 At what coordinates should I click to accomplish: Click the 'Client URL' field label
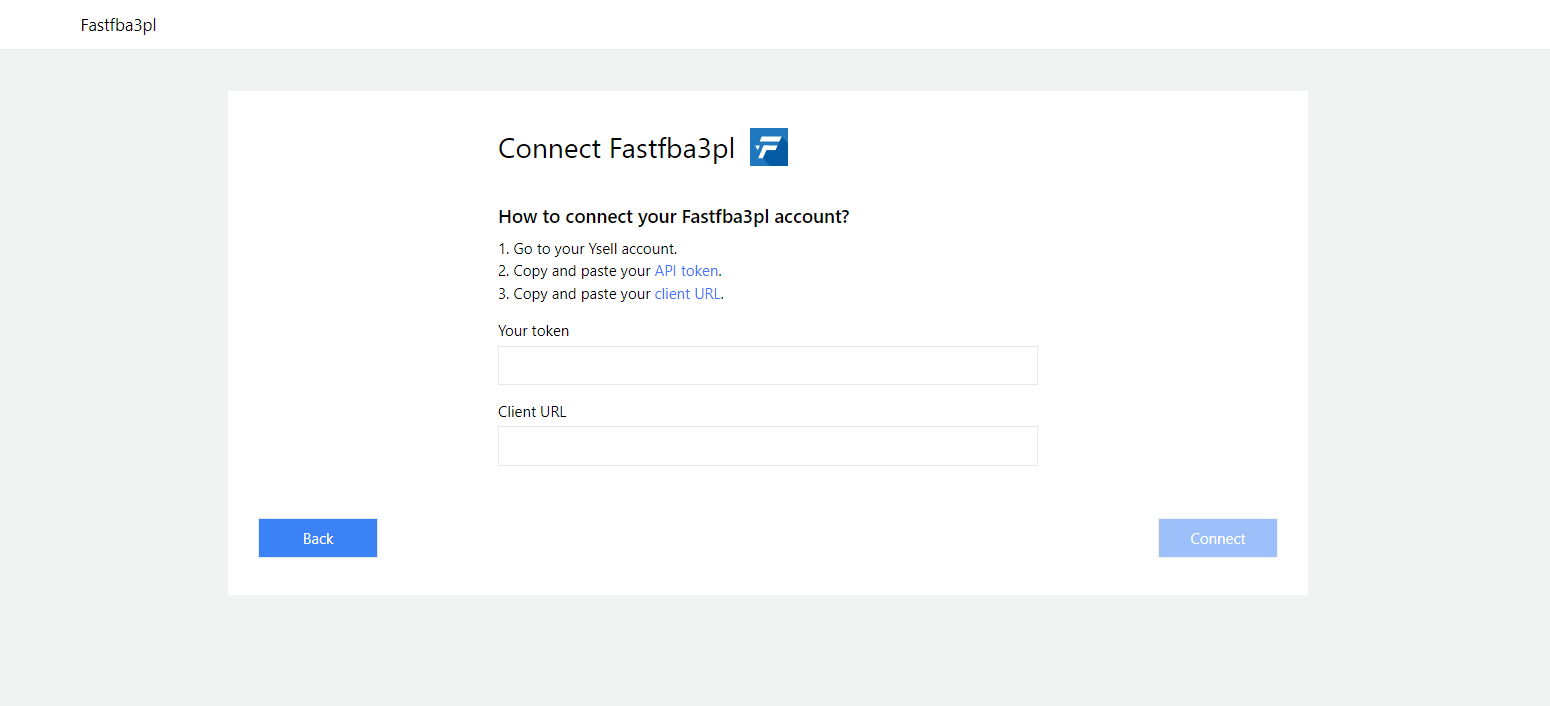coord(532,412)
